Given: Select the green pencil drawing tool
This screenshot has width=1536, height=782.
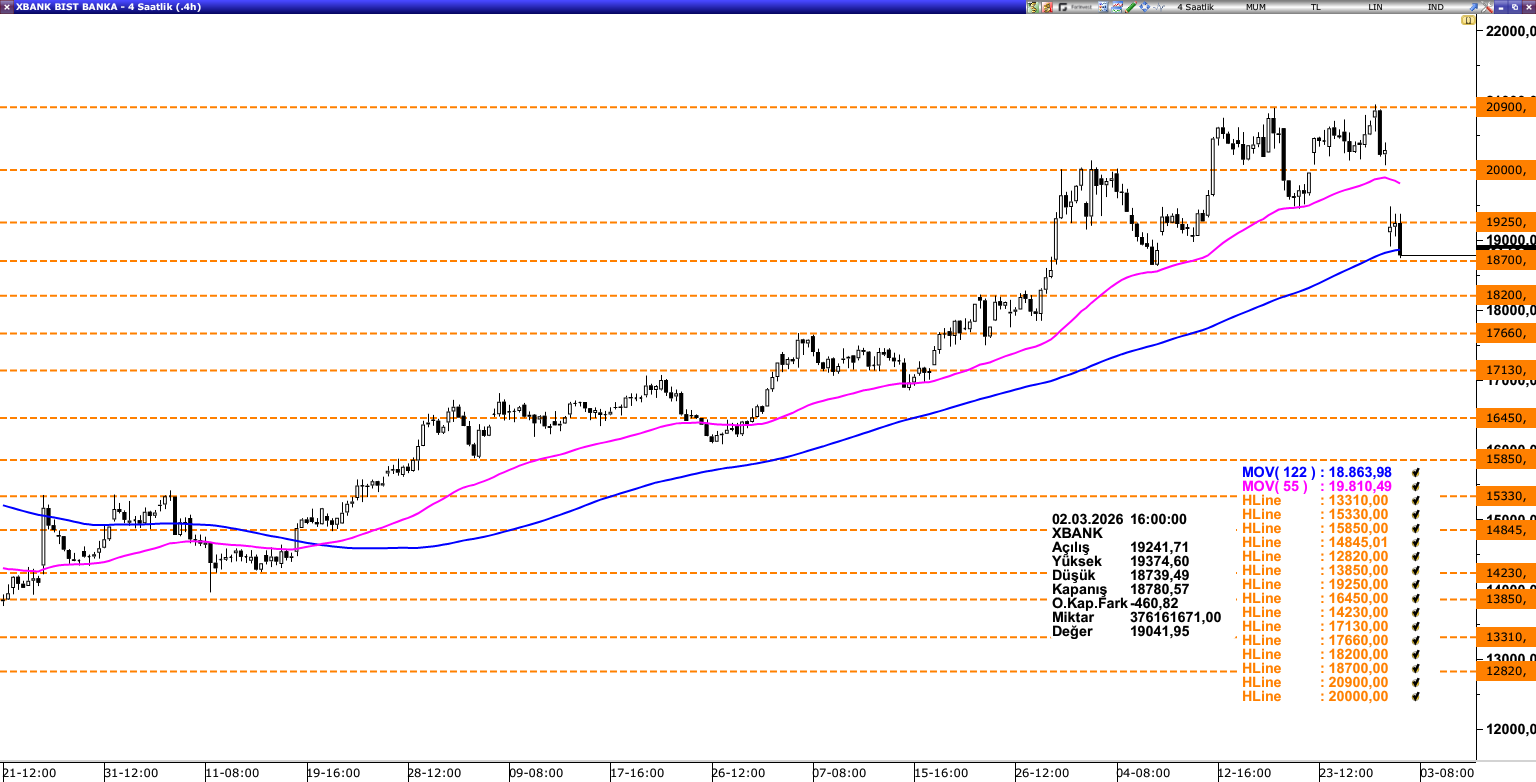Looking at the screenshot, I should click(1130, 7).
